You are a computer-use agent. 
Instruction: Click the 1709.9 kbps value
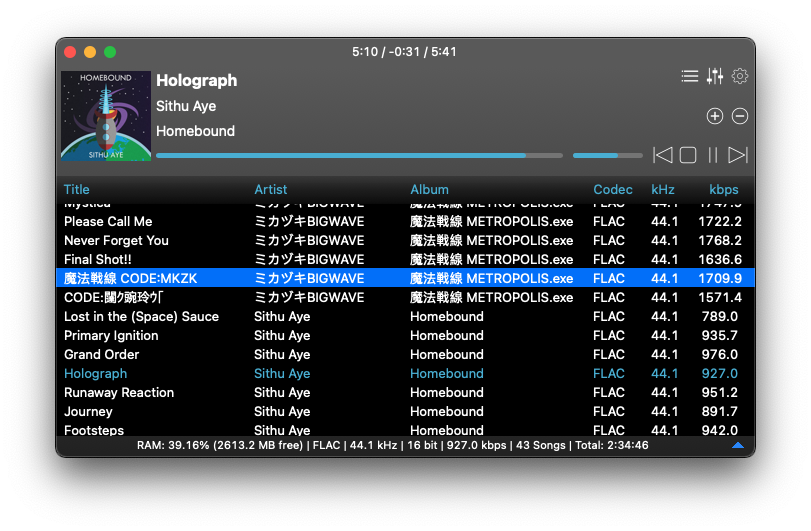[720, 278]
